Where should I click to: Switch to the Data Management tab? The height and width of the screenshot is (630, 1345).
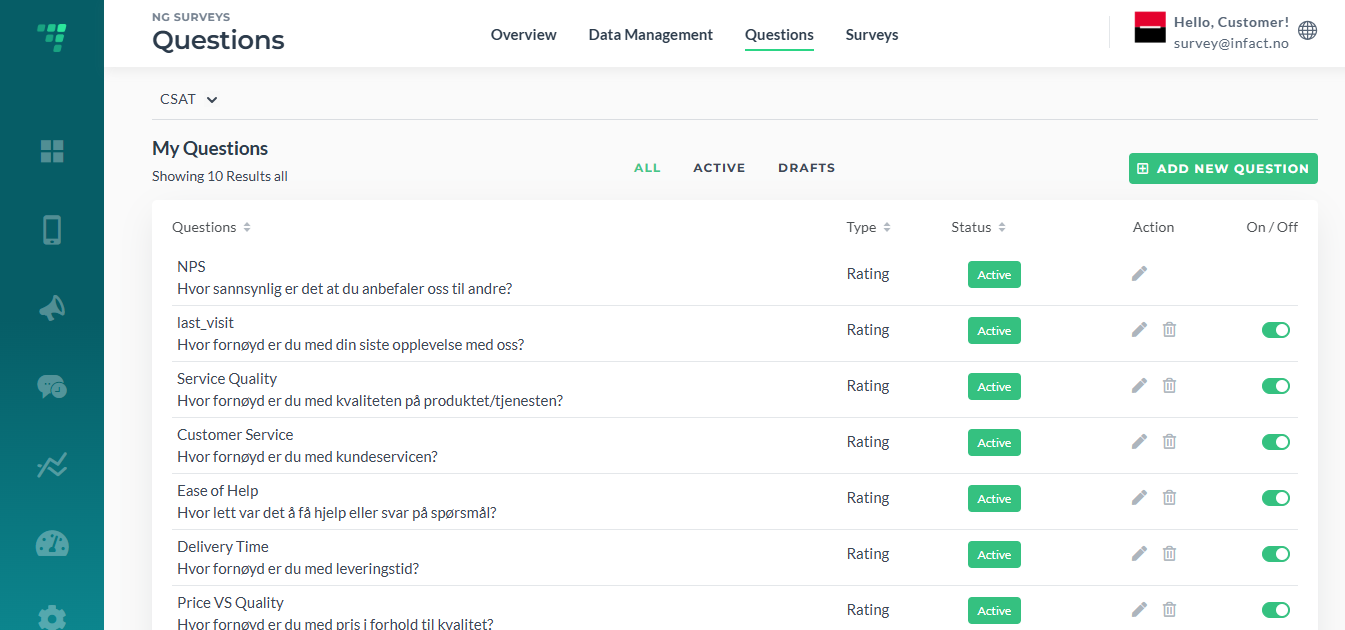point(650,35)
